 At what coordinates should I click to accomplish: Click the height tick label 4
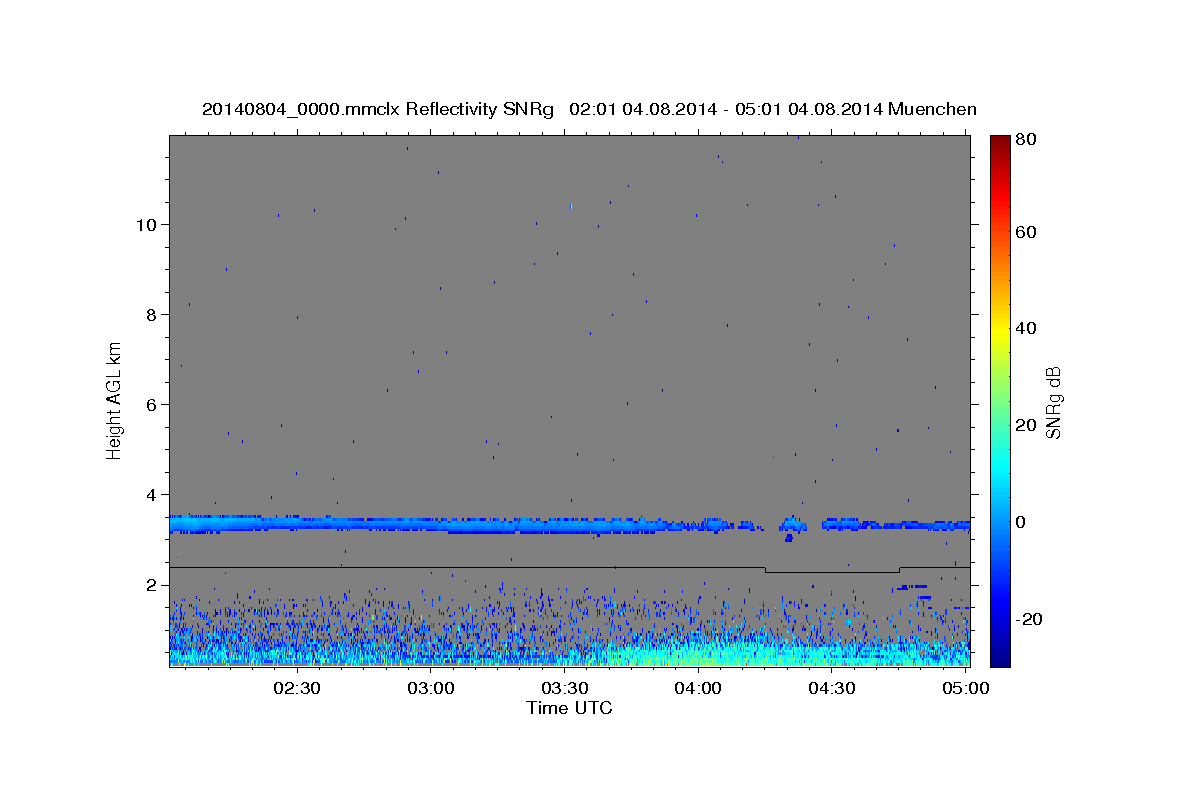(150, 495)
